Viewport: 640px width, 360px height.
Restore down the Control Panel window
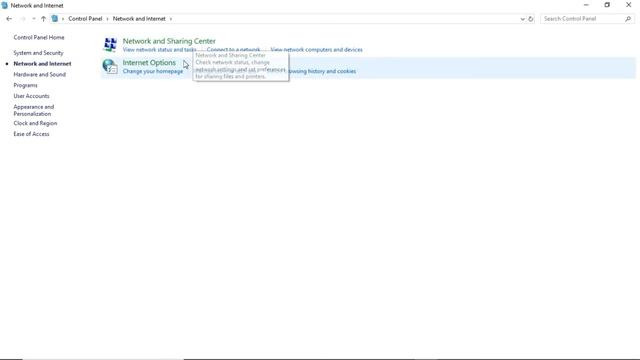coord(607,5)
